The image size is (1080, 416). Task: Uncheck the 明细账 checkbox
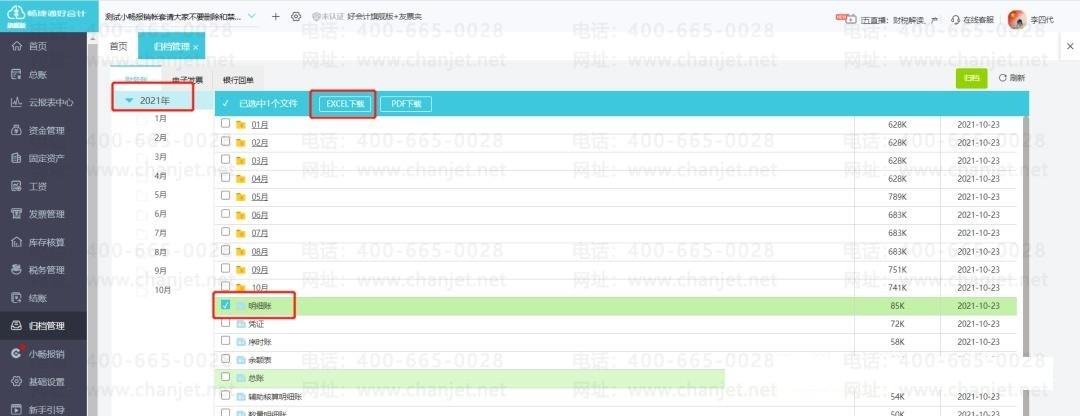coord(225,304)
